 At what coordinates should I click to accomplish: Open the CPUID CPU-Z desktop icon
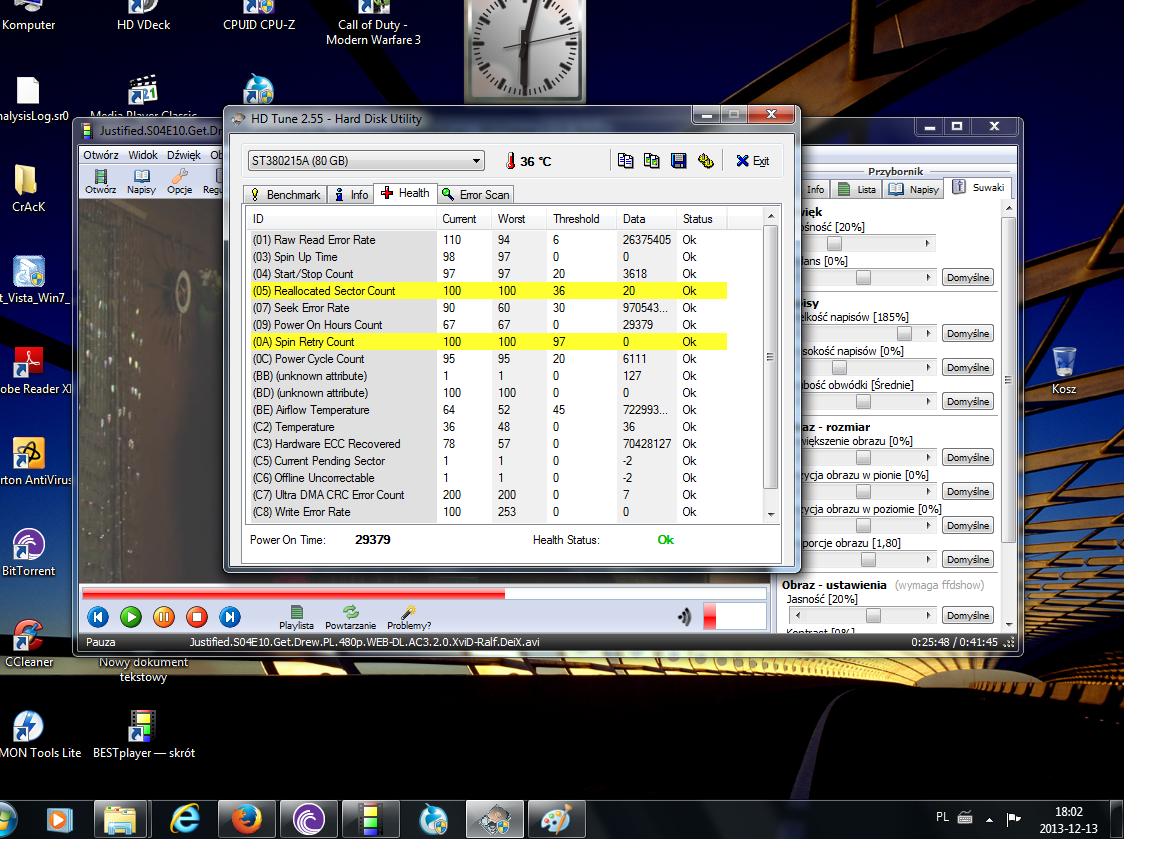click(259, 16)
